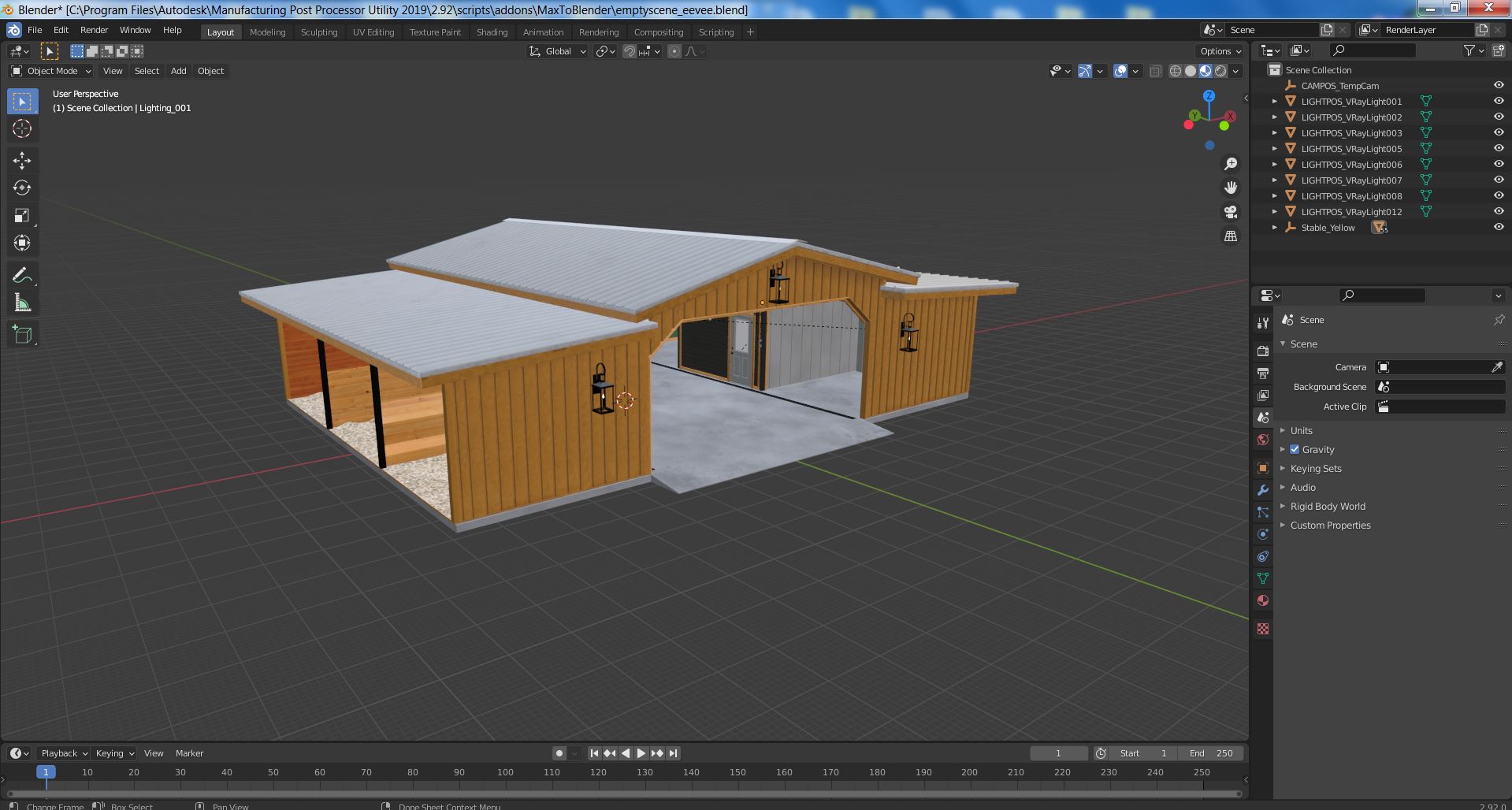Image resolution: width=1512 pixels, height=810 pixels.
Task: Open the Render menu
Action: click(x=94, y=30)
